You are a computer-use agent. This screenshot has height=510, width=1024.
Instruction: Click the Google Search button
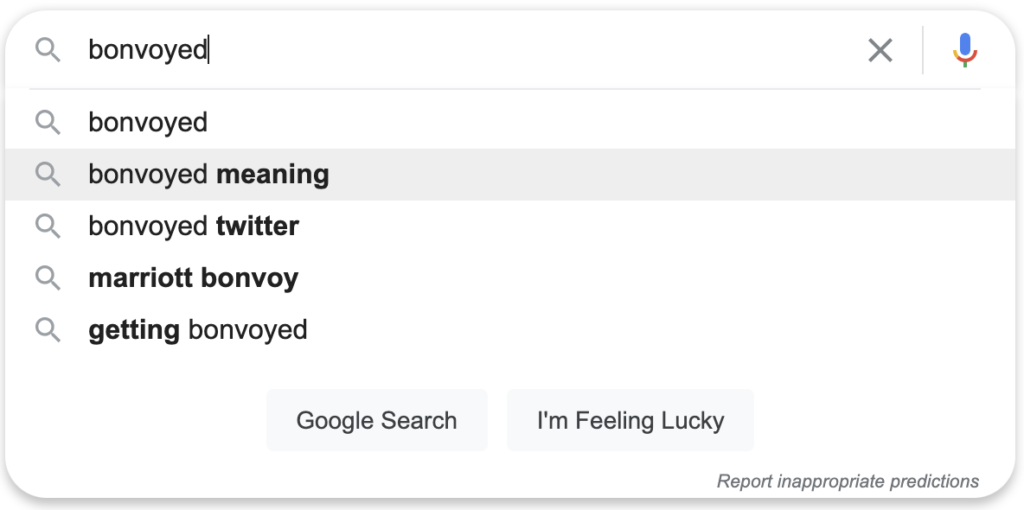tap(377, 420)
